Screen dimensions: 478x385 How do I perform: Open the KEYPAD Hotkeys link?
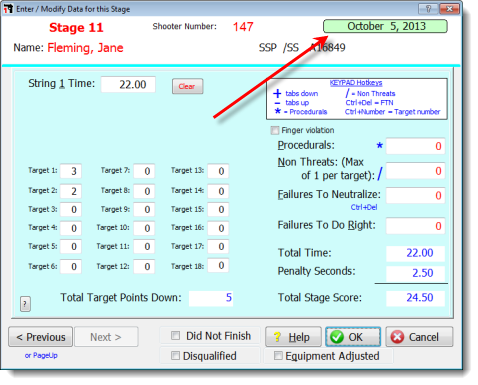coord(356,83)
